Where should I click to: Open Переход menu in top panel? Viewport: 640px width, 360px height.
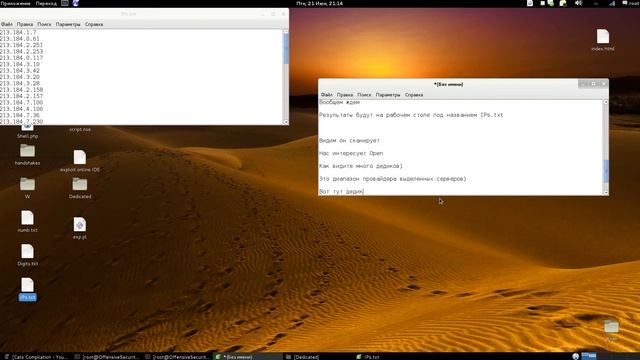tap(46, 3)
